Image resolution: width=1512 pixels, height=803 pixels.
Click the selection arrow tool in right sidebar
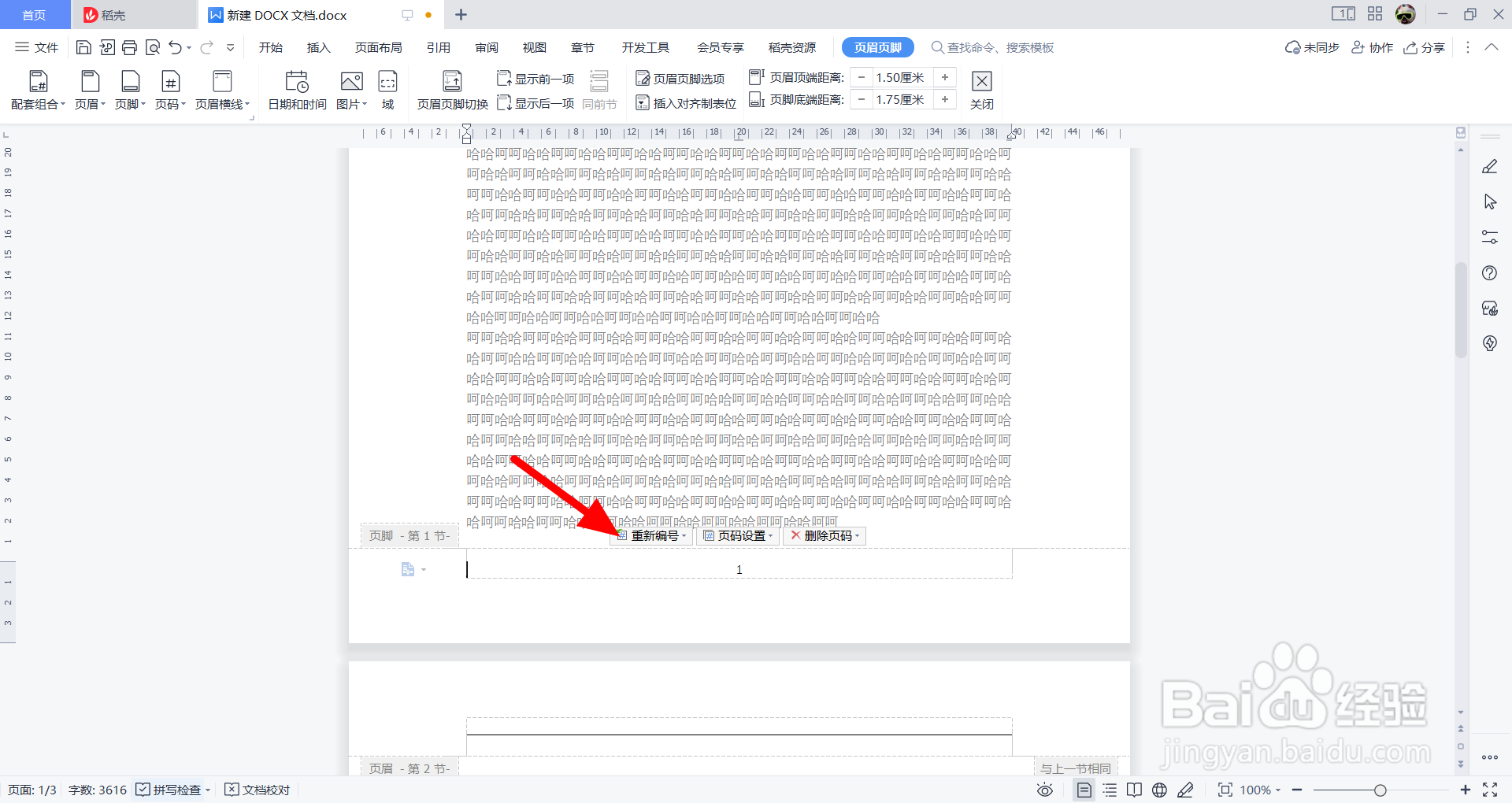pyautogui.click(x=1490, y=202)
